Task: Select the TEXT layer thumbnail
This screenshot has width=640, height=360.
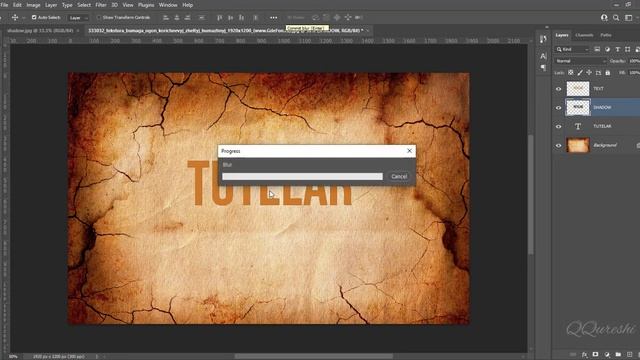Action: 578,89
